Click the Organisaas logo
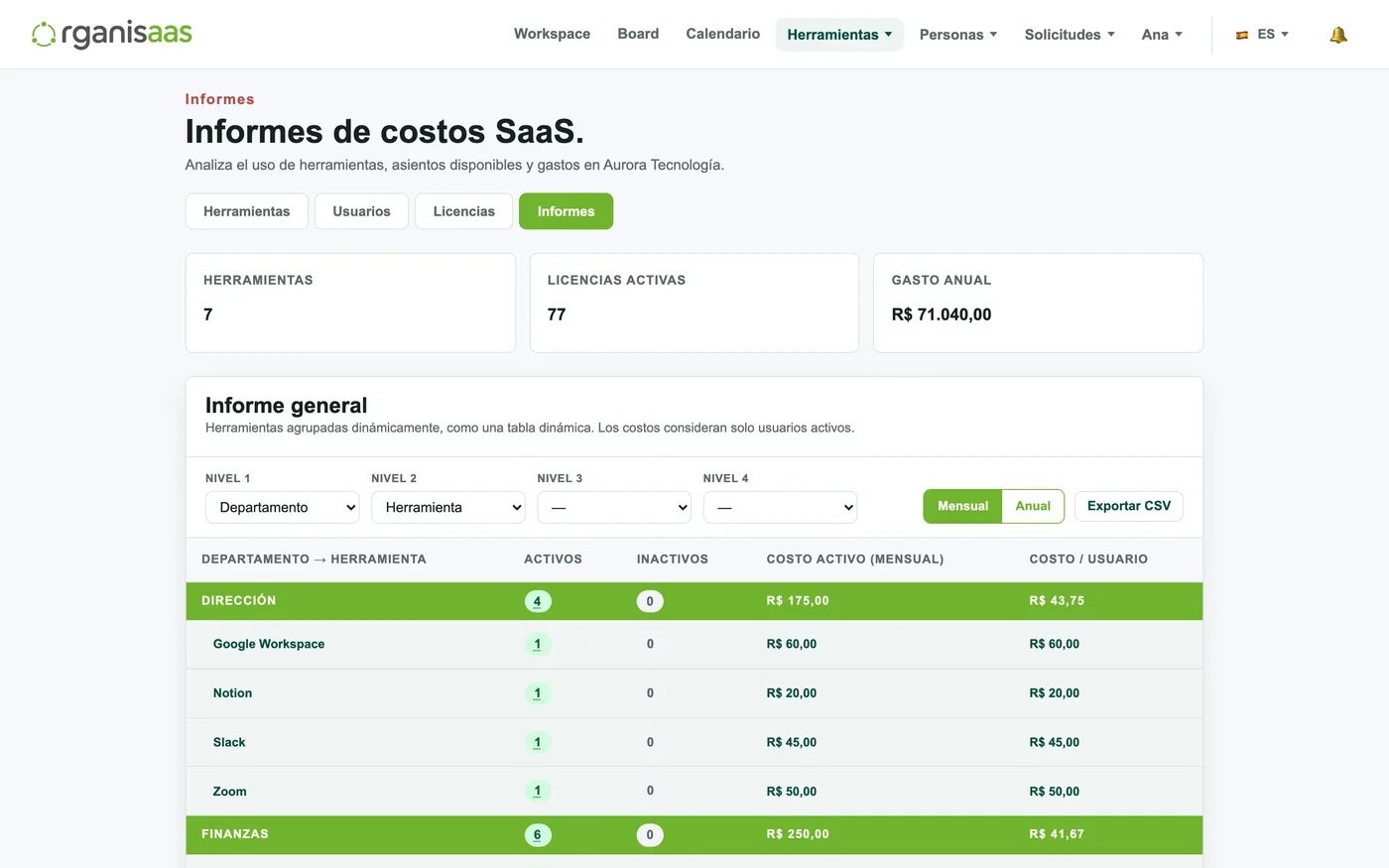Screen dimensions: 1389x868 (x=112, y=34)
